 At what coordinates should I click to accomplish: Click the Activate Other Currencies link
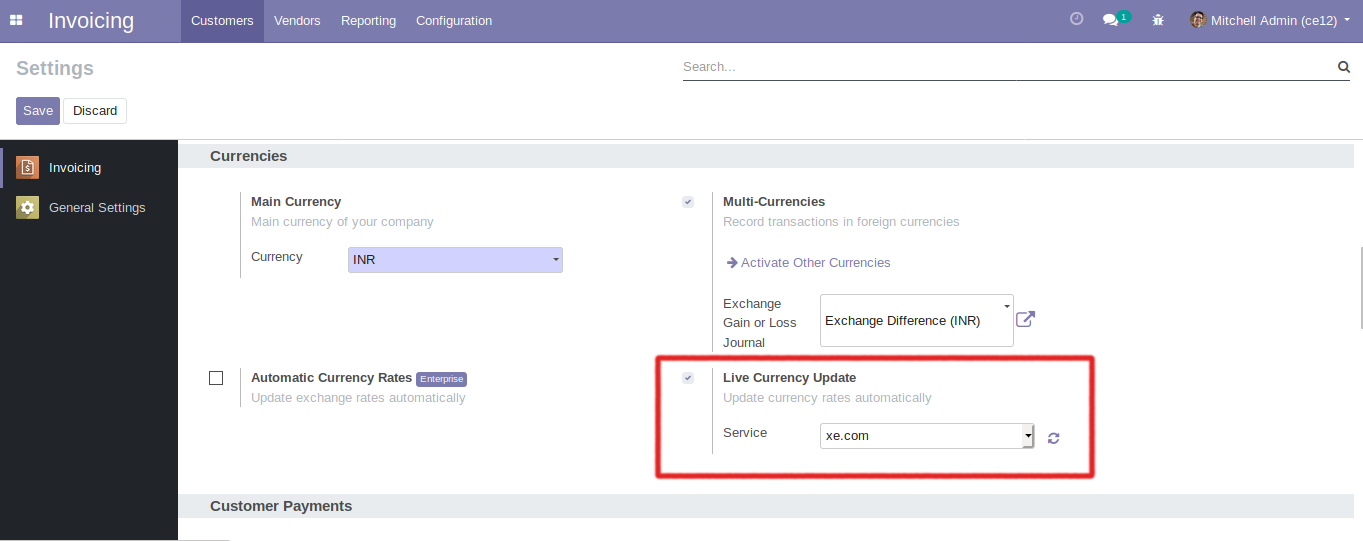815,263
